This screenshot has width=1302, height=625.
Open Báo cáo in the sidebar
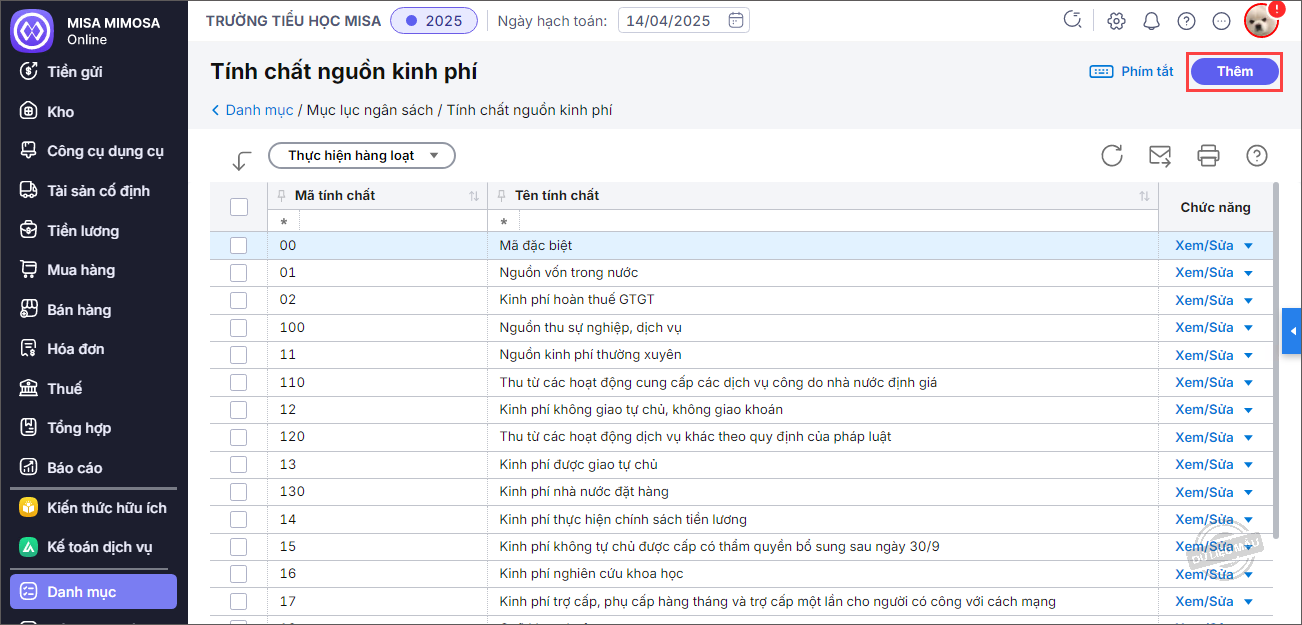pos(74,468)
